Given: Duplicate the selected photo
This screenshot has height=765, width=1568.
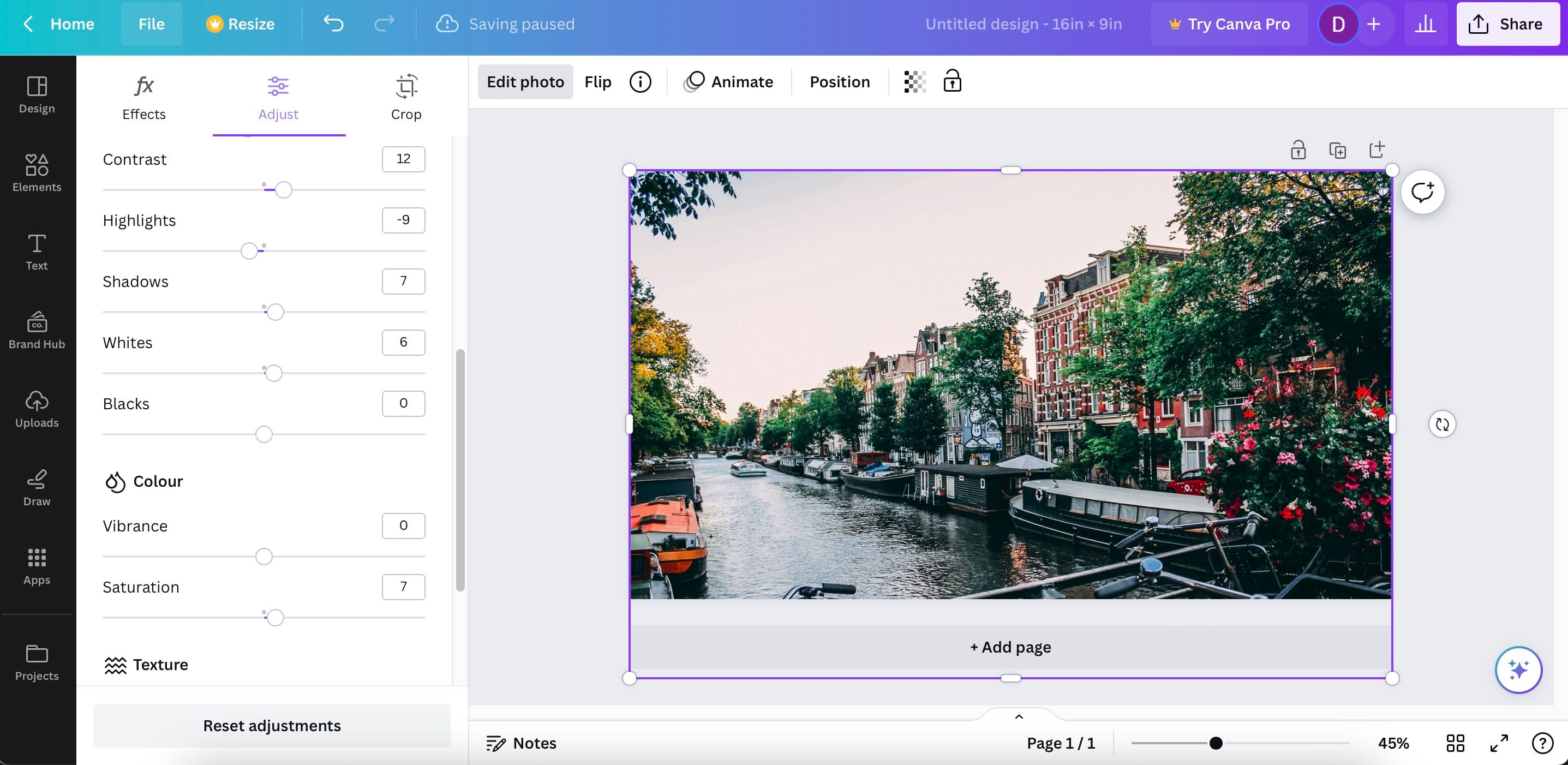Looking at the screenshot, I should click(1337, 149).
